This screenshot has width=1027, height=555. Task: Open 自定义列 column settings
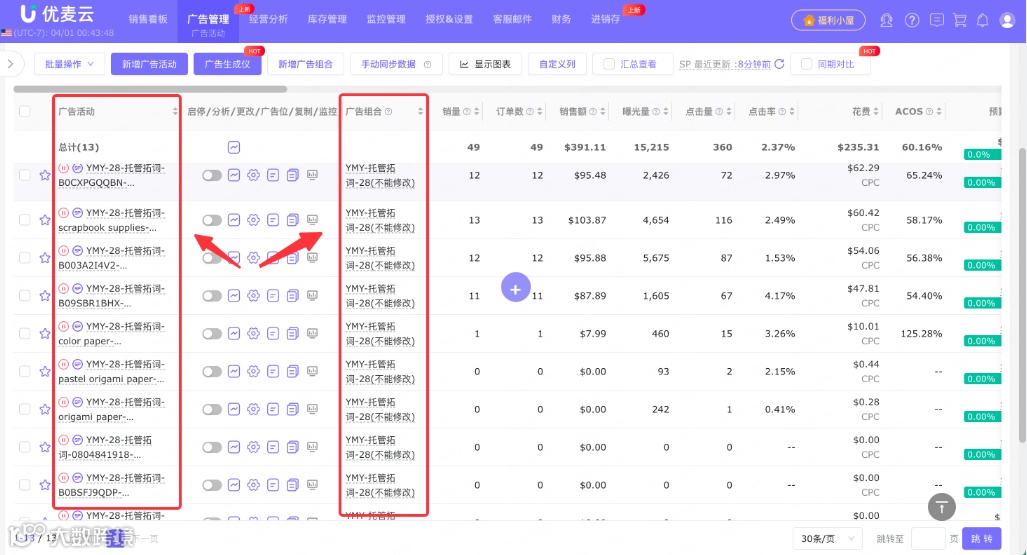[x=557, y=64]
